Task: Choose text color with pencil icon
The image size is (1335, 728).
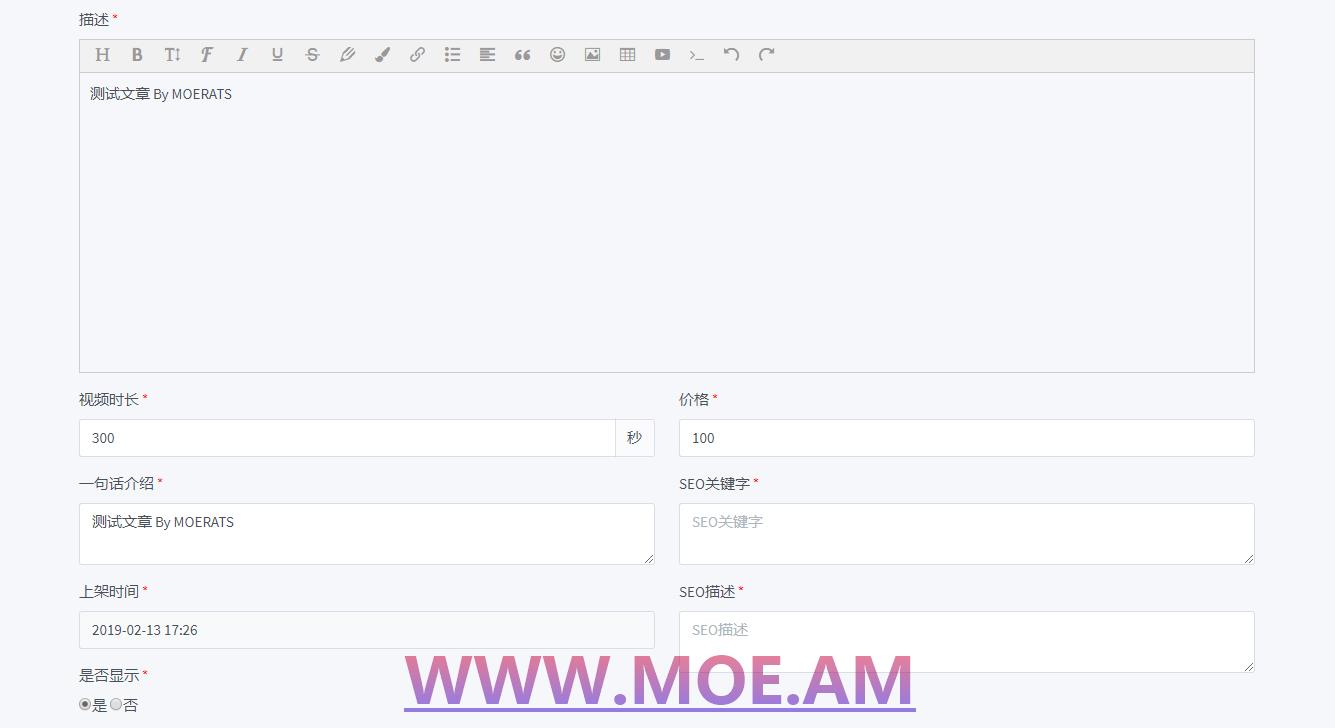Action: click(x=347, y=55)
